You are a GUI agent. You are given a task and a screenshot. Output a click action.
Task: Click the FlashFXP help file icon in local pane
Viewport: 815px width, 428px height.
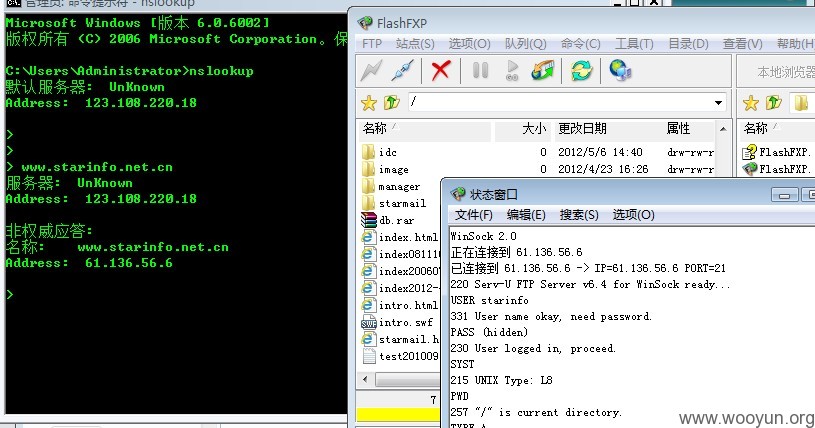(750, 152)
